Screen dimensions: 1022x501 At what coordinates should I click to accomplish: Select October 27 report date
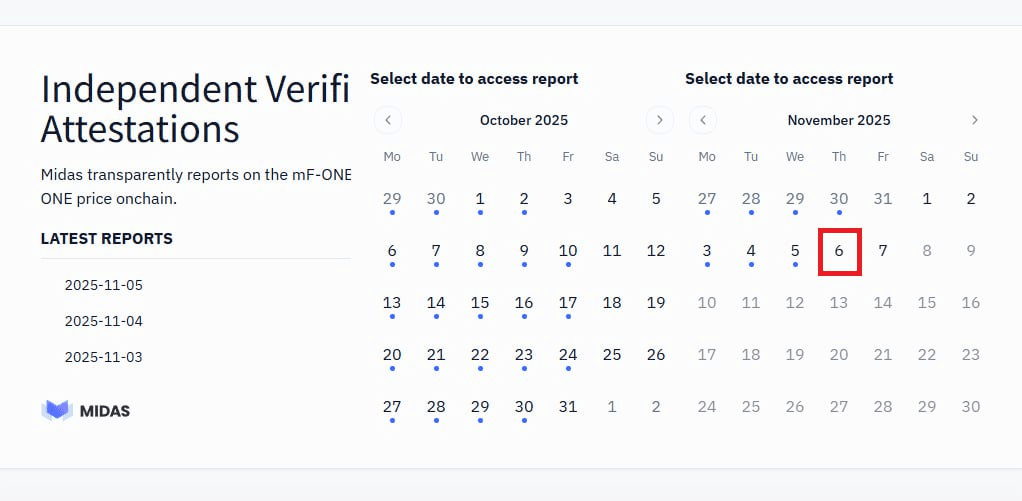(x=392, y=407)
